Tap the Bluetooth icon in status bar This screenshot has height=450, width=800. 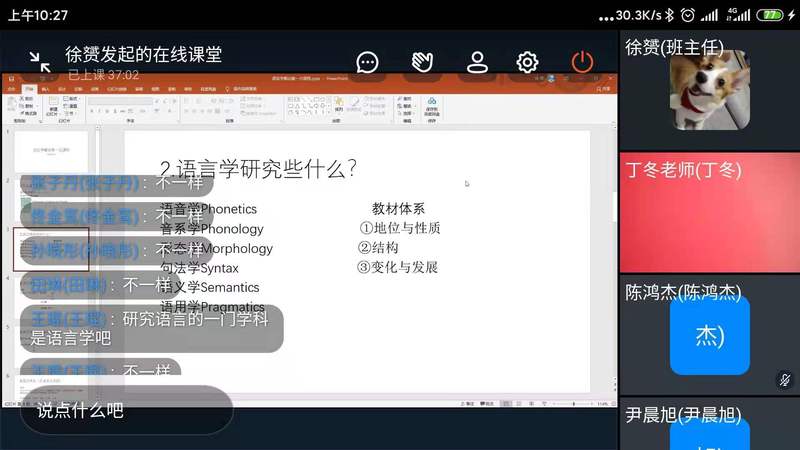coord(686,15)
